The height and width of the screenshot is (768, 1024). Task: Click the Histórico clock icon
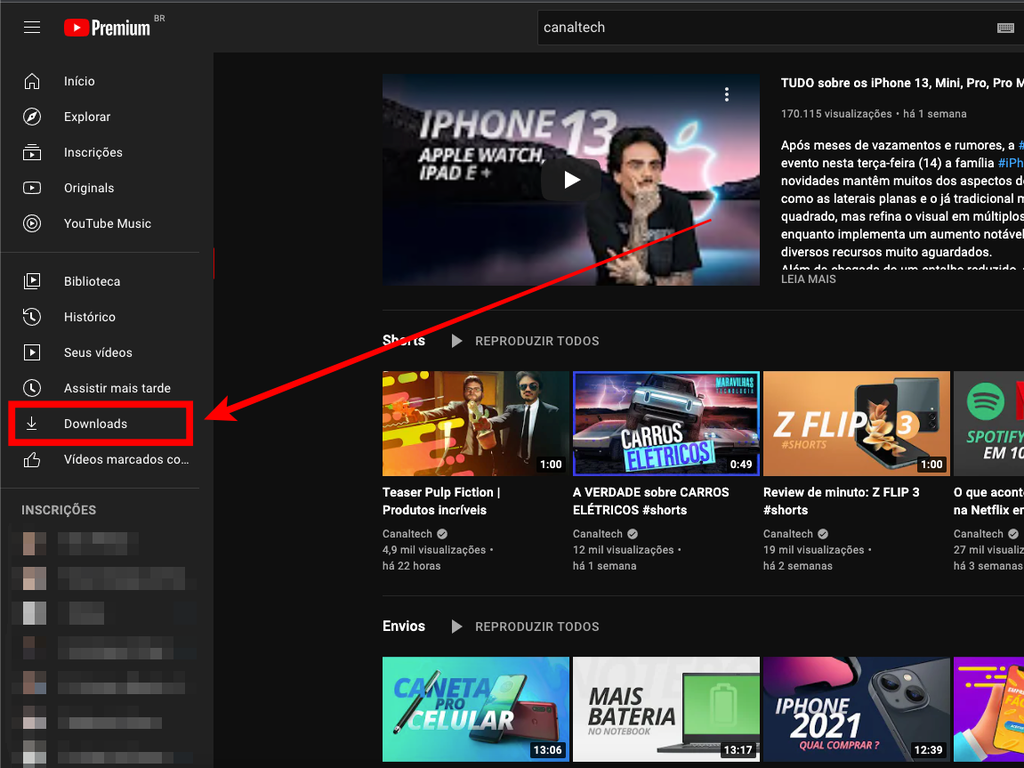coord(32,317)
